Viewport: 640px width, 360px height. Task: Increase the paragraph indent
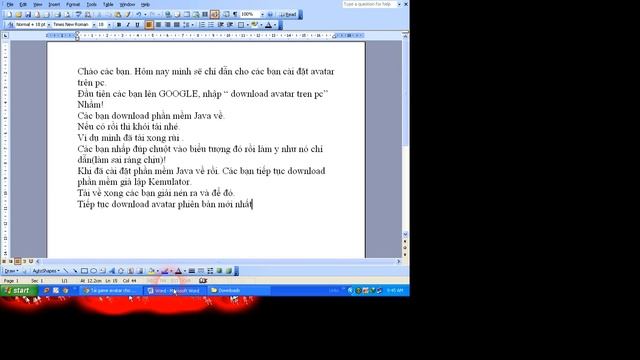(229, 25)
